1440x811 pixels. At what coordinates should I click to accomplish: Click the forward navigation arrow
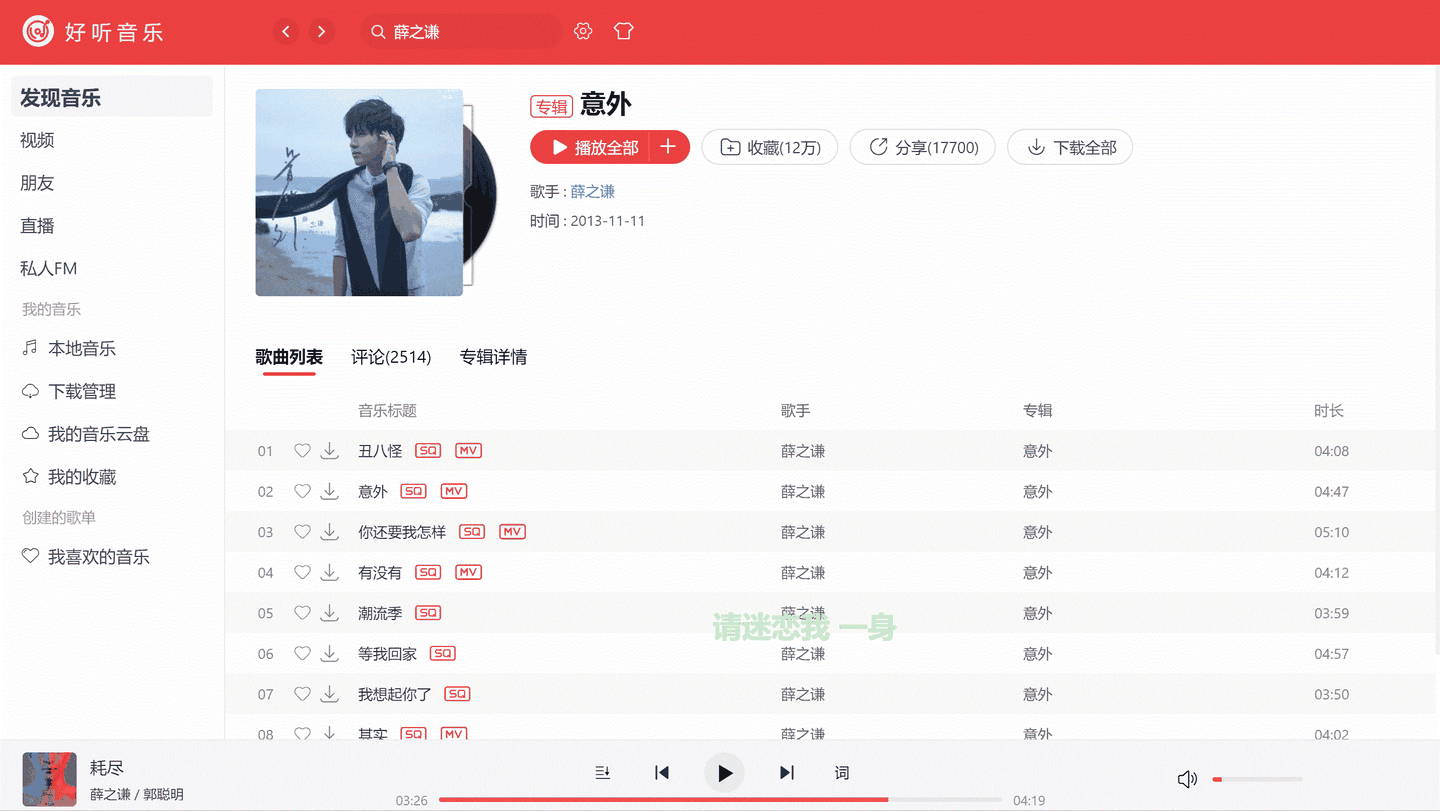point(321,31)
